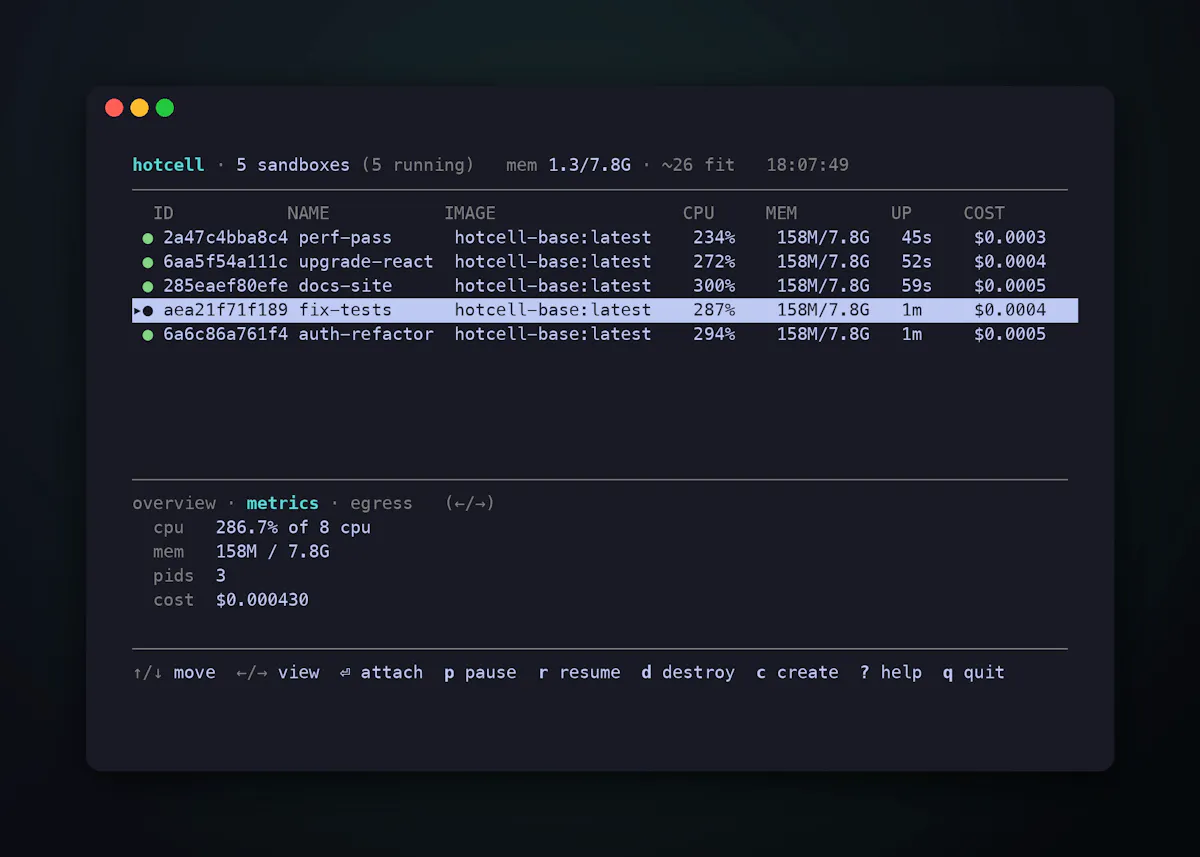This screenshot has width=1200, height=857.
Task: Click the fix-tests sandbox name
Action: (x=345, y=310)
